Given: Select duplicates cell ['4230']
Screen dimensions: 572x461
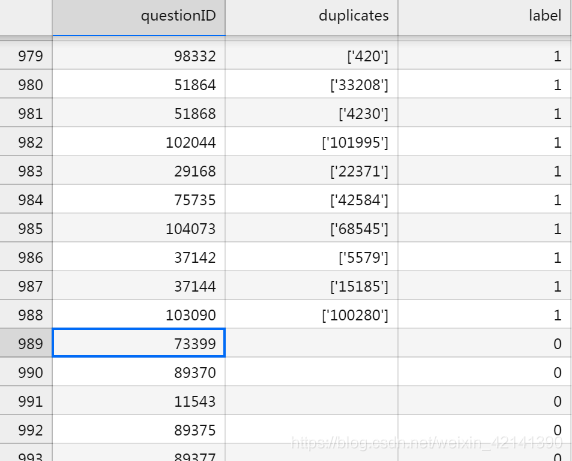Looking at the screenshot, I should point(312,113).
